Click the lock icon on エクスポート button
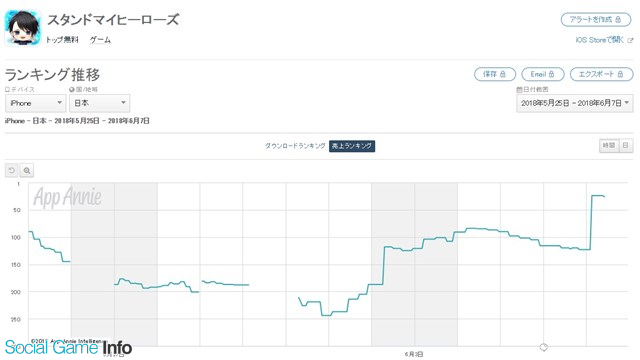Viewport: 640px width, 360px height. pos(620,74)
